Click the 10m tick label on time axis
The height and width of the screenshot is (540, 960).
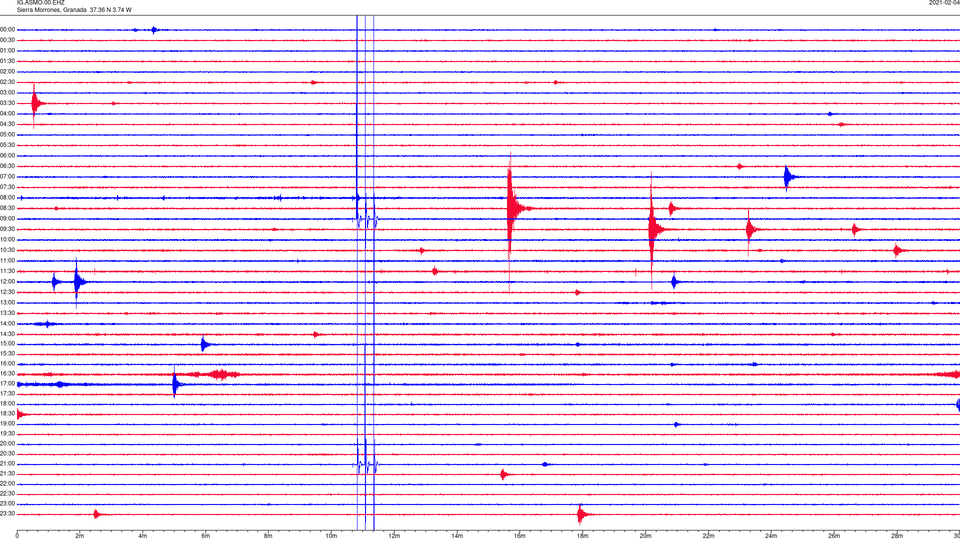point(331,536)
